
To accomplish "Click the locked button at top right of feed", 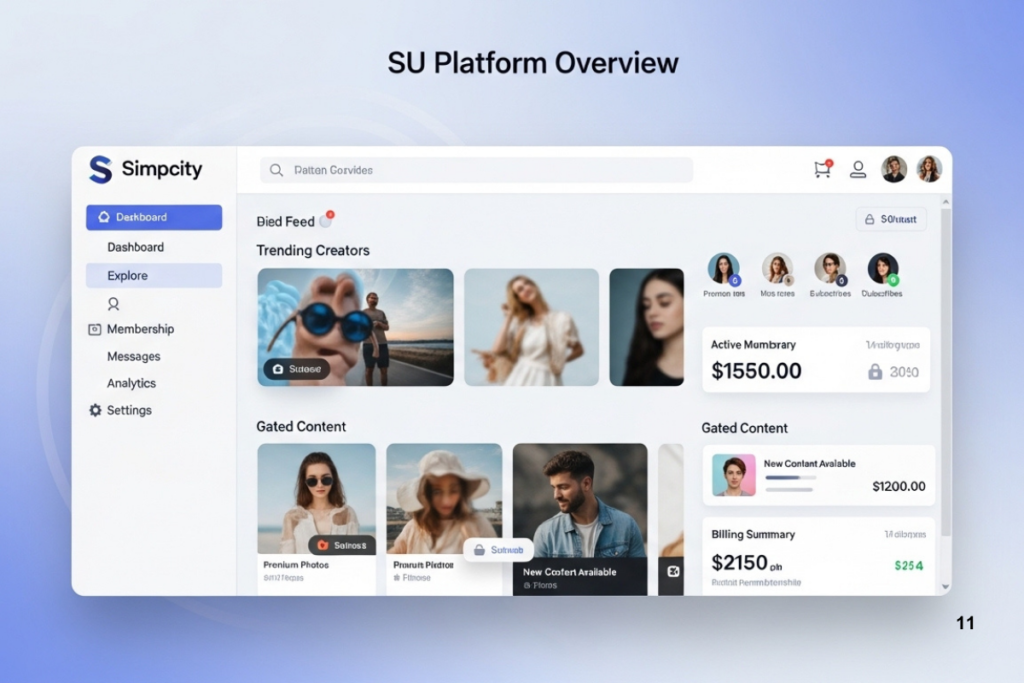I will click(x=890, y=219).
